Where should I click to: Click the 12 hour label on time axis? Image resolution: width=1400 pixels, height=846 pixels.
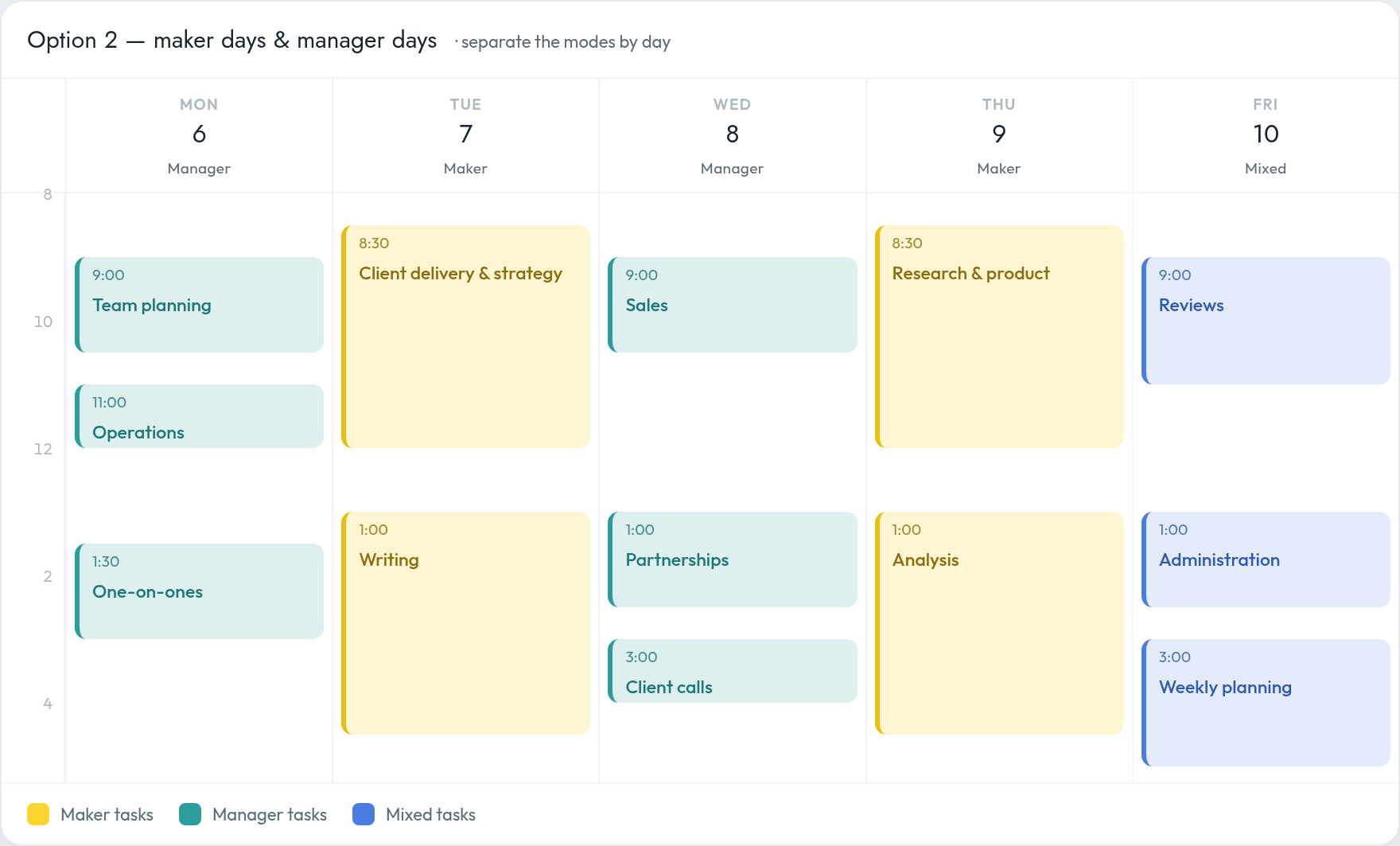(43, 449)
